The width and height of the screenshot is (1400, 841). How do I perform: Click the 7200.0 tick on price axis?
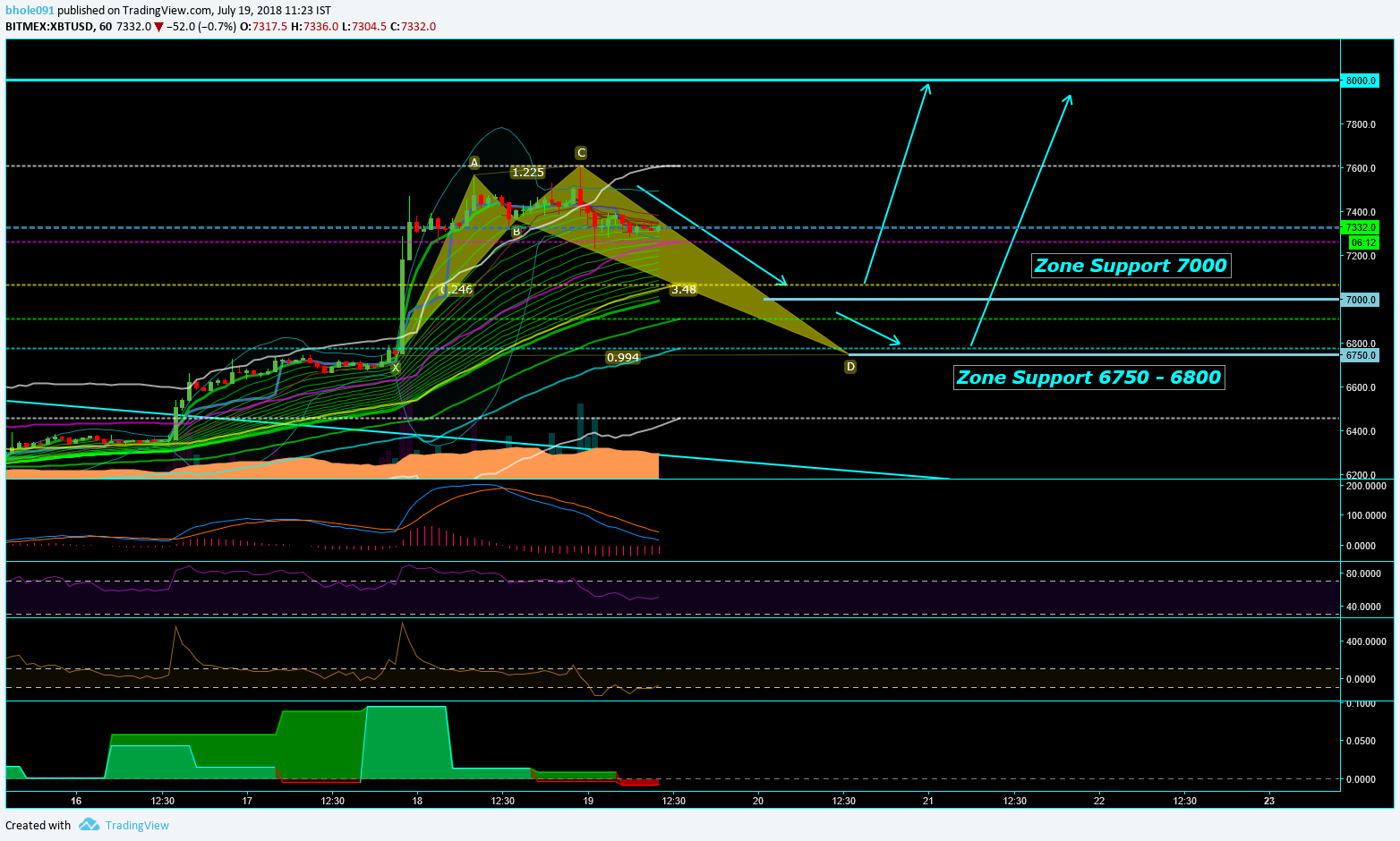(x=1361, y=256)
